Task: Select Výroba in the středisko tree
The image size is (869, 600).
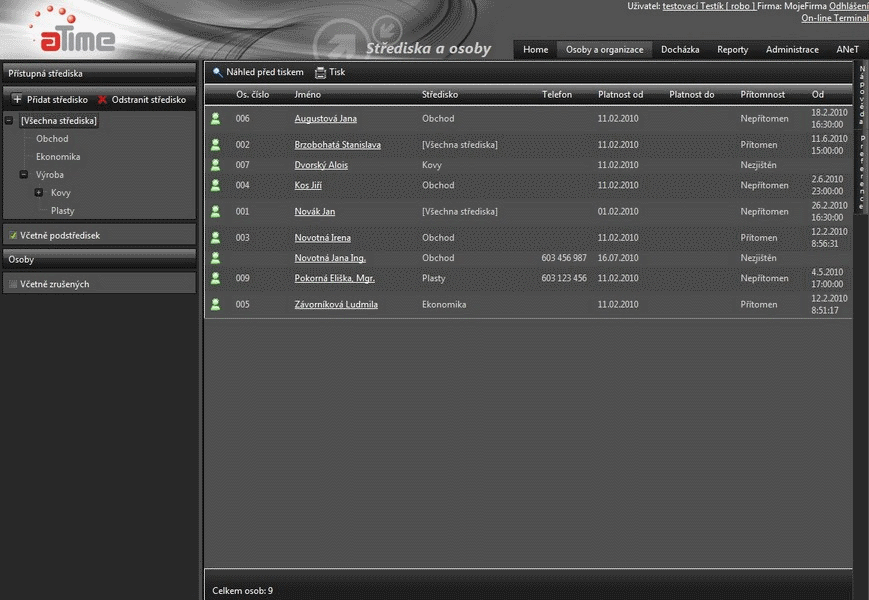Action: [x=50, y=175]
